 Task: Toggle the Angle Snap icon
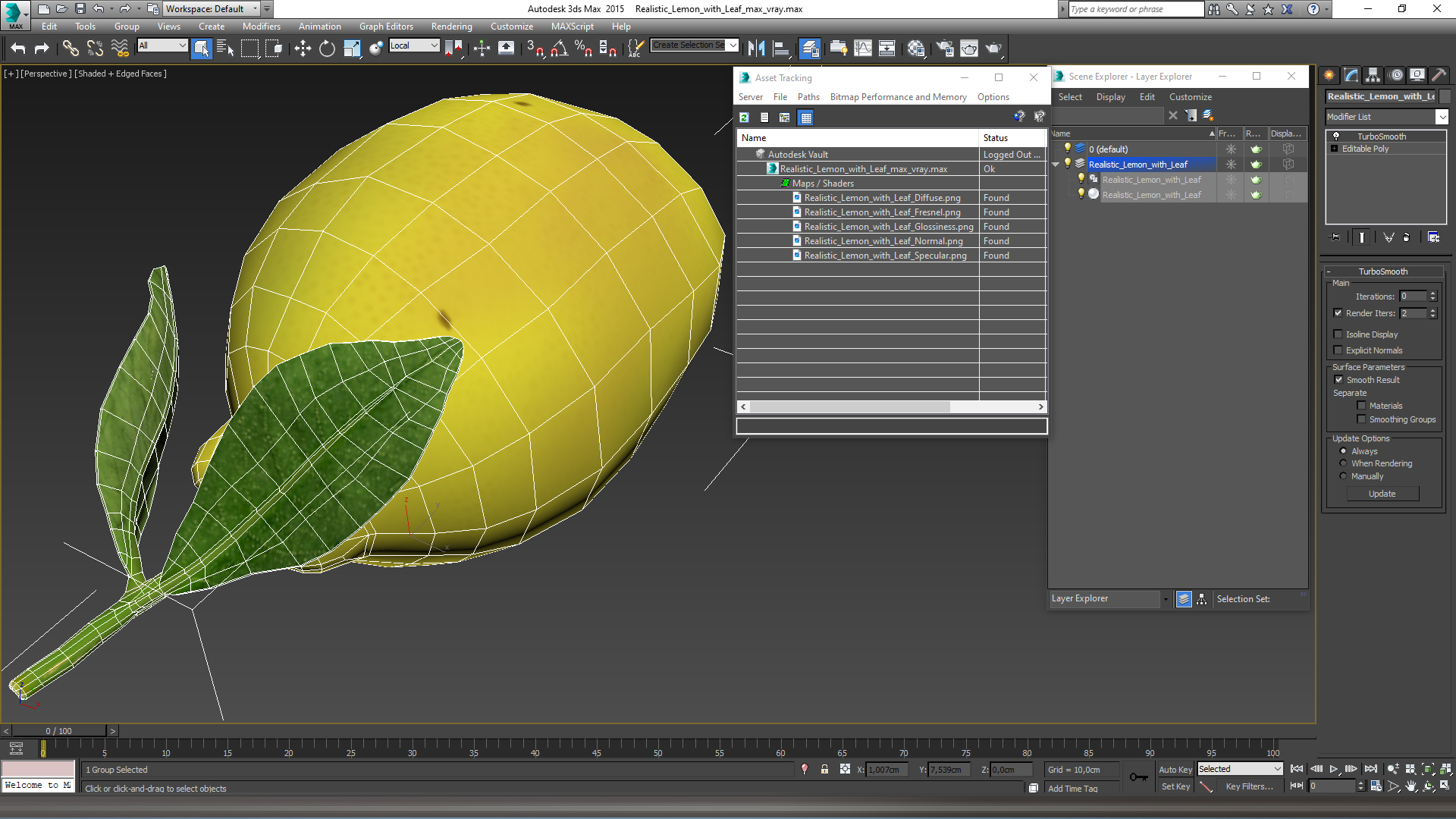pyautogui.click(x=559, y=49)
